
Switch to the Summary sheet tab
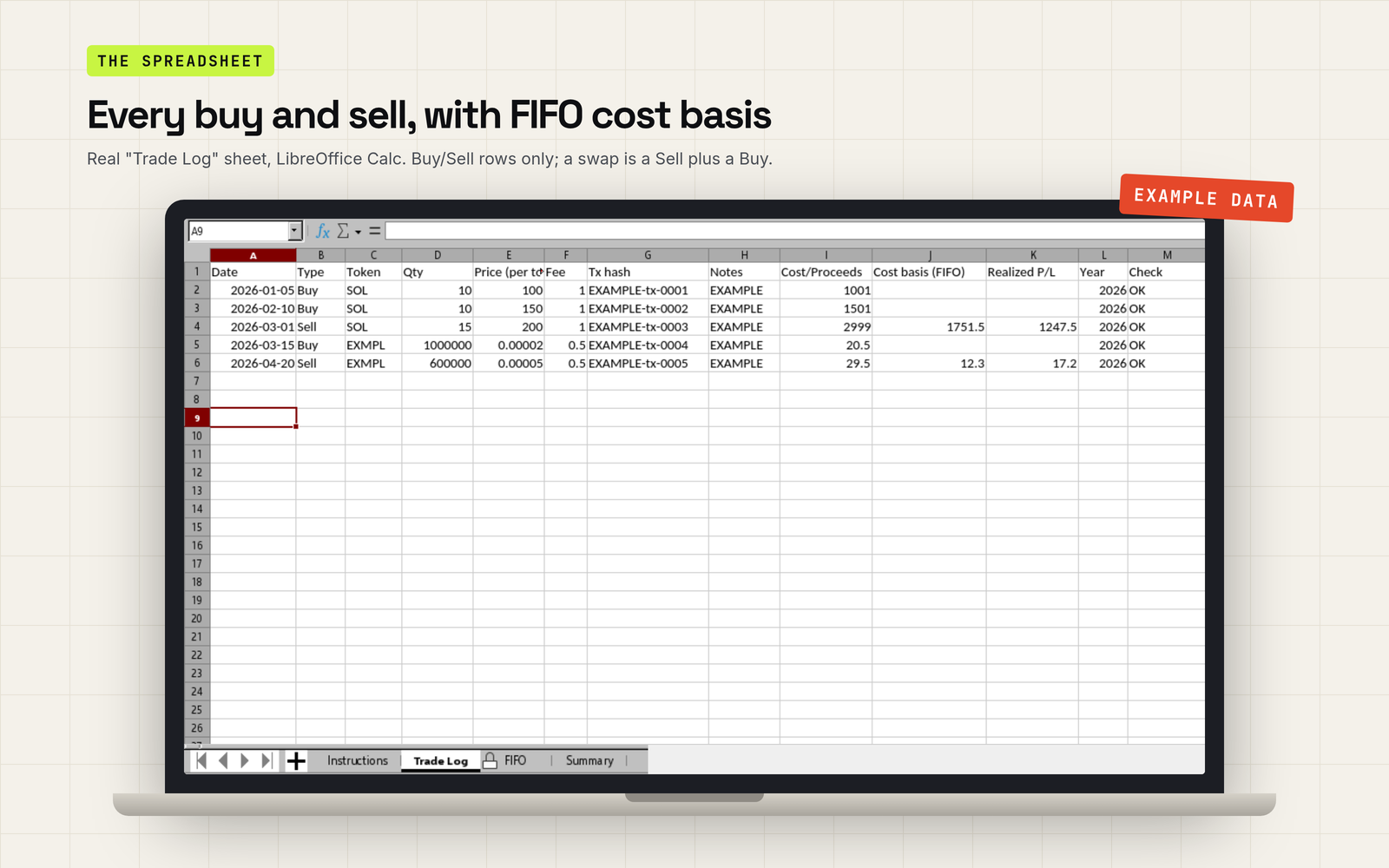click(589, 760)
